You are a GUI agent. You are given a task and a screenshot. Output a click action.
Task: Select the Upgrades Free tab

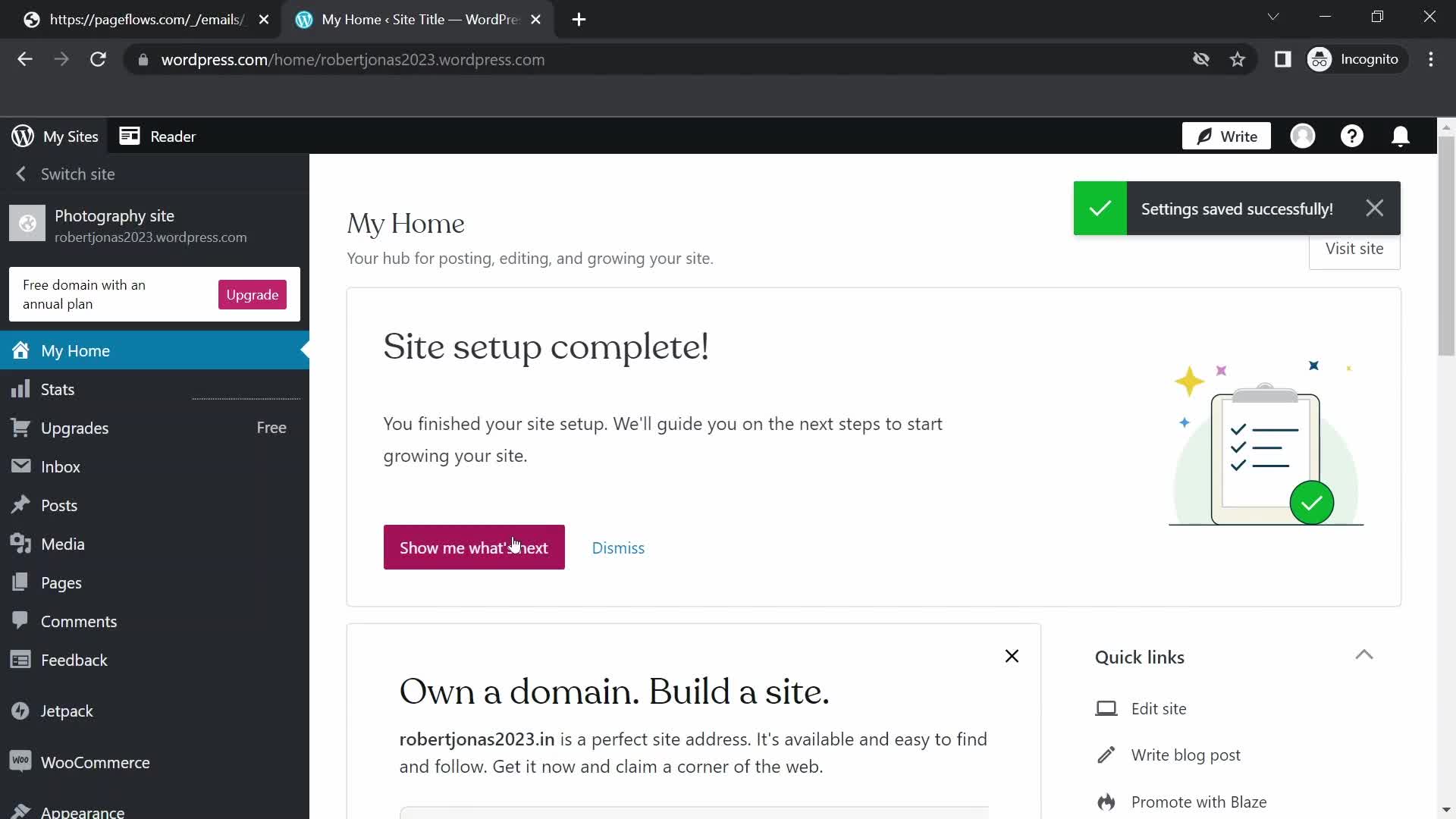point(155,427)
